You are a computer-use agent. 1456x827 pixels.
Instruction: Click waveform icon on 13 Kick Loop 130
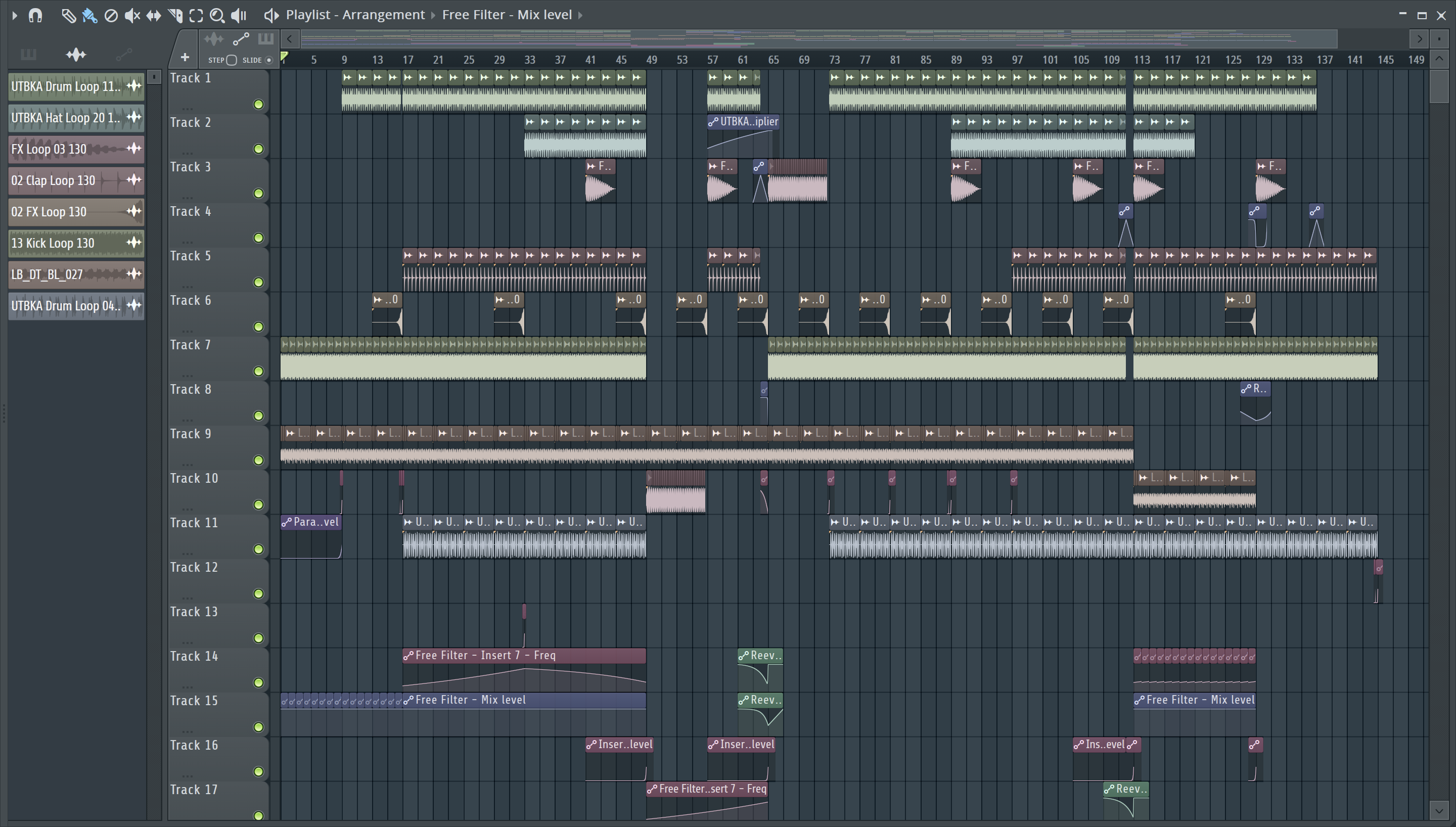pyautogui.click(x=134, y=242)
